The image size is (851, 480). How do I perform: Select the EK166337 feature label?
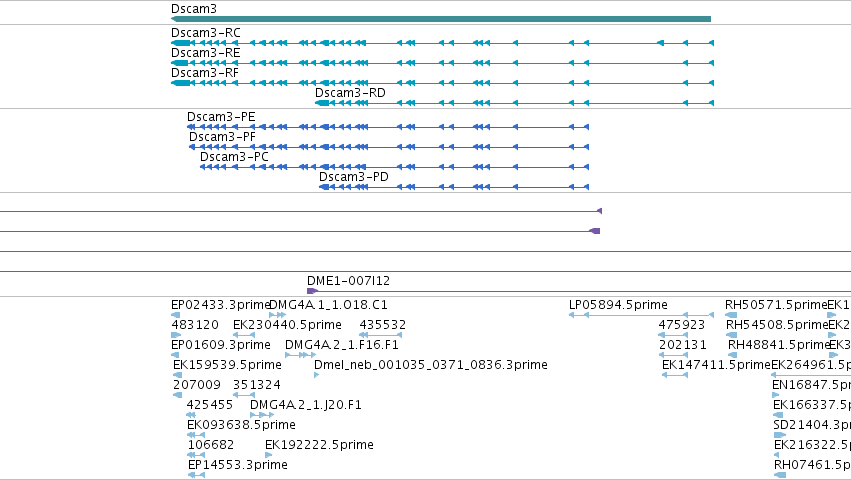pyautogui.click(x=812, y=405)
